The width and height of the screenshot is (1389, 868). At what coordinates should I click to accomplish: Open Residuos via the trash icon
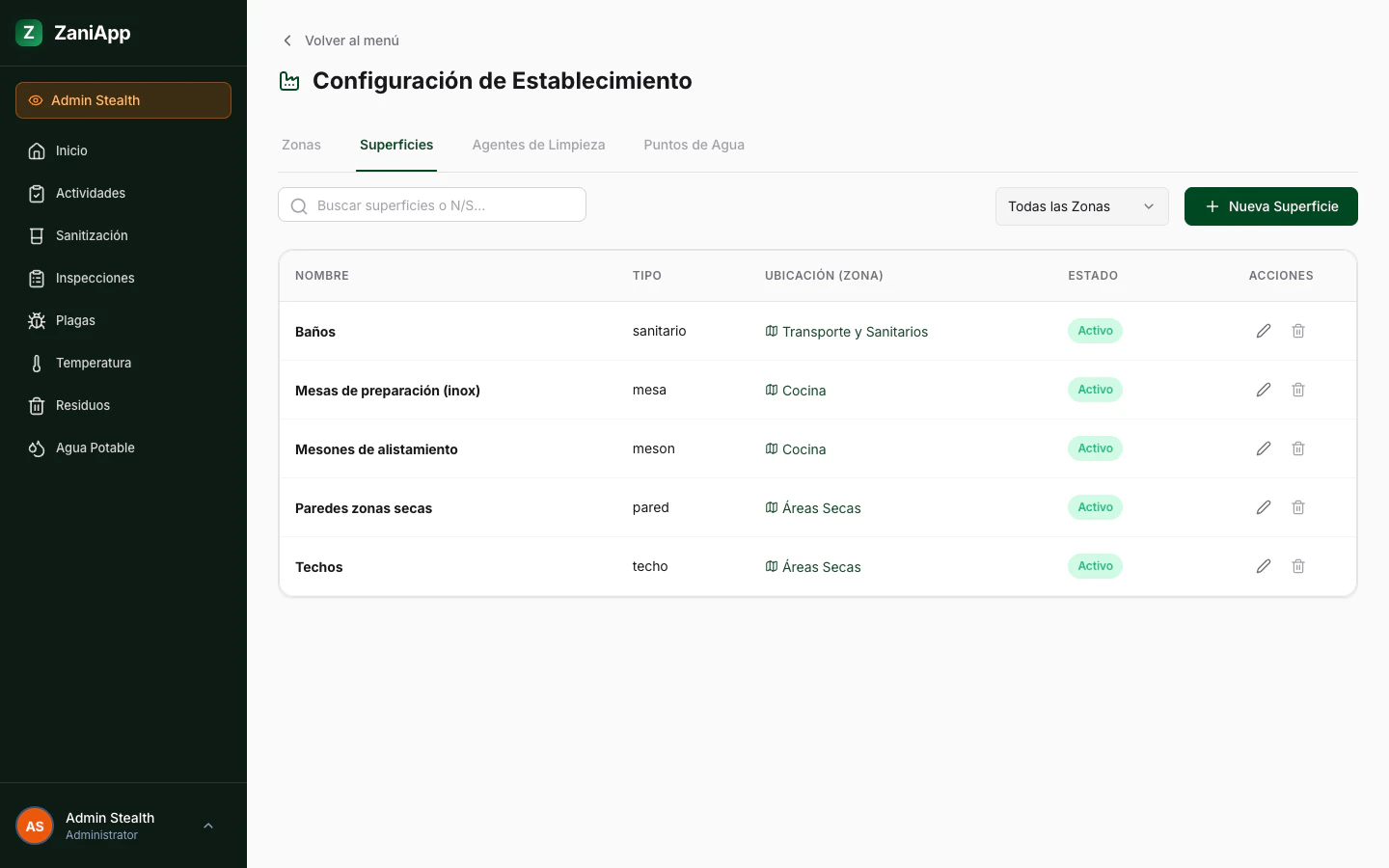[x=36, y=405]
